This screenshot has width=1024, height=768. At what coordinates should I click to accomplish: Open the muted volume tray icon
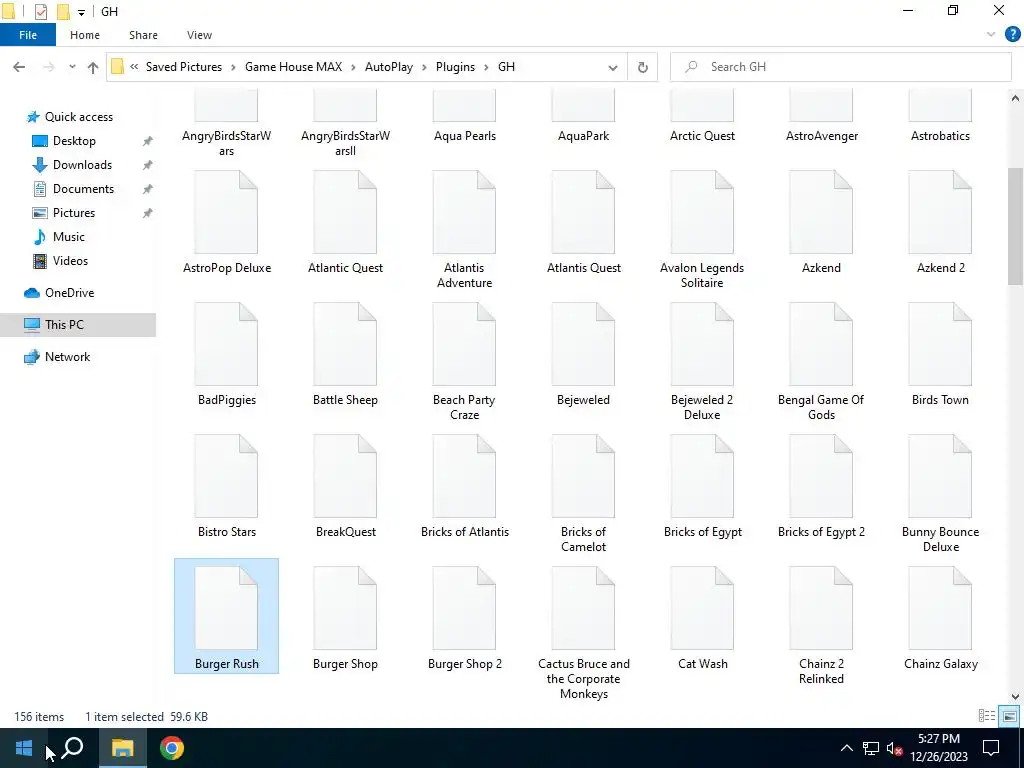[894, 748]
